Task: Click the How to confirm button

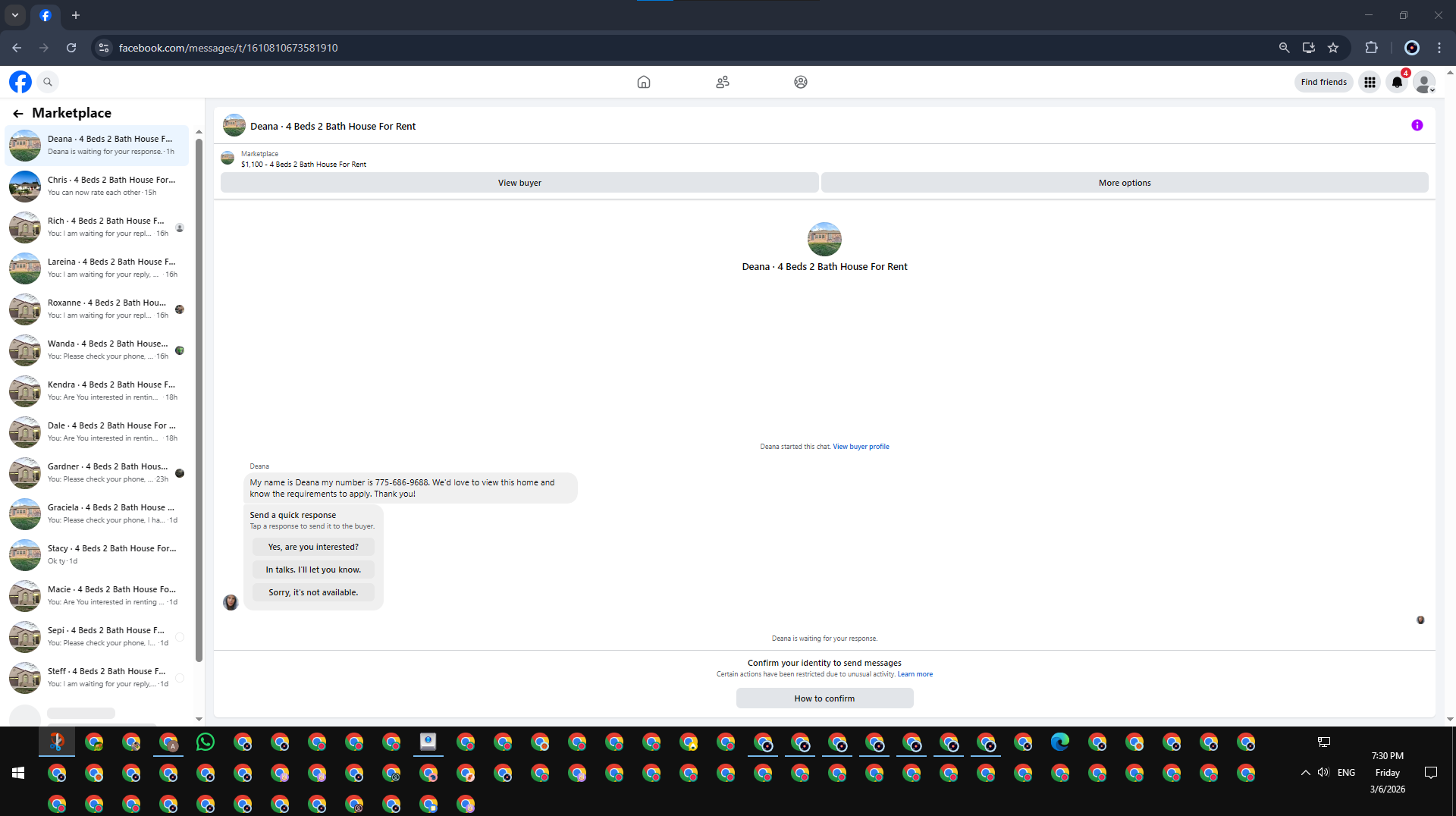Action: (824, 698)
